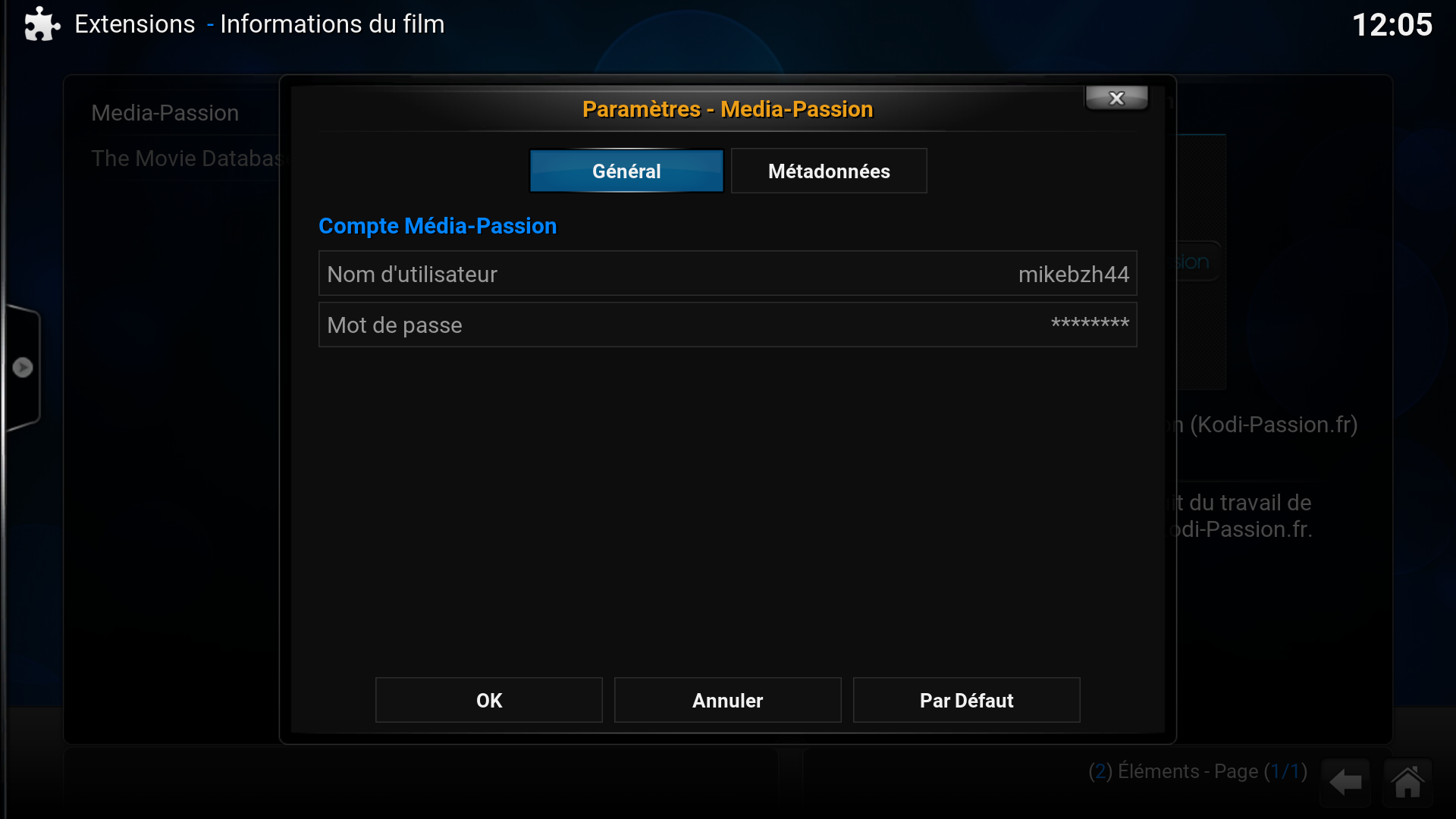Select Media-Passion in the background list
The image size is (1456, 819).
tap(165, 113)
